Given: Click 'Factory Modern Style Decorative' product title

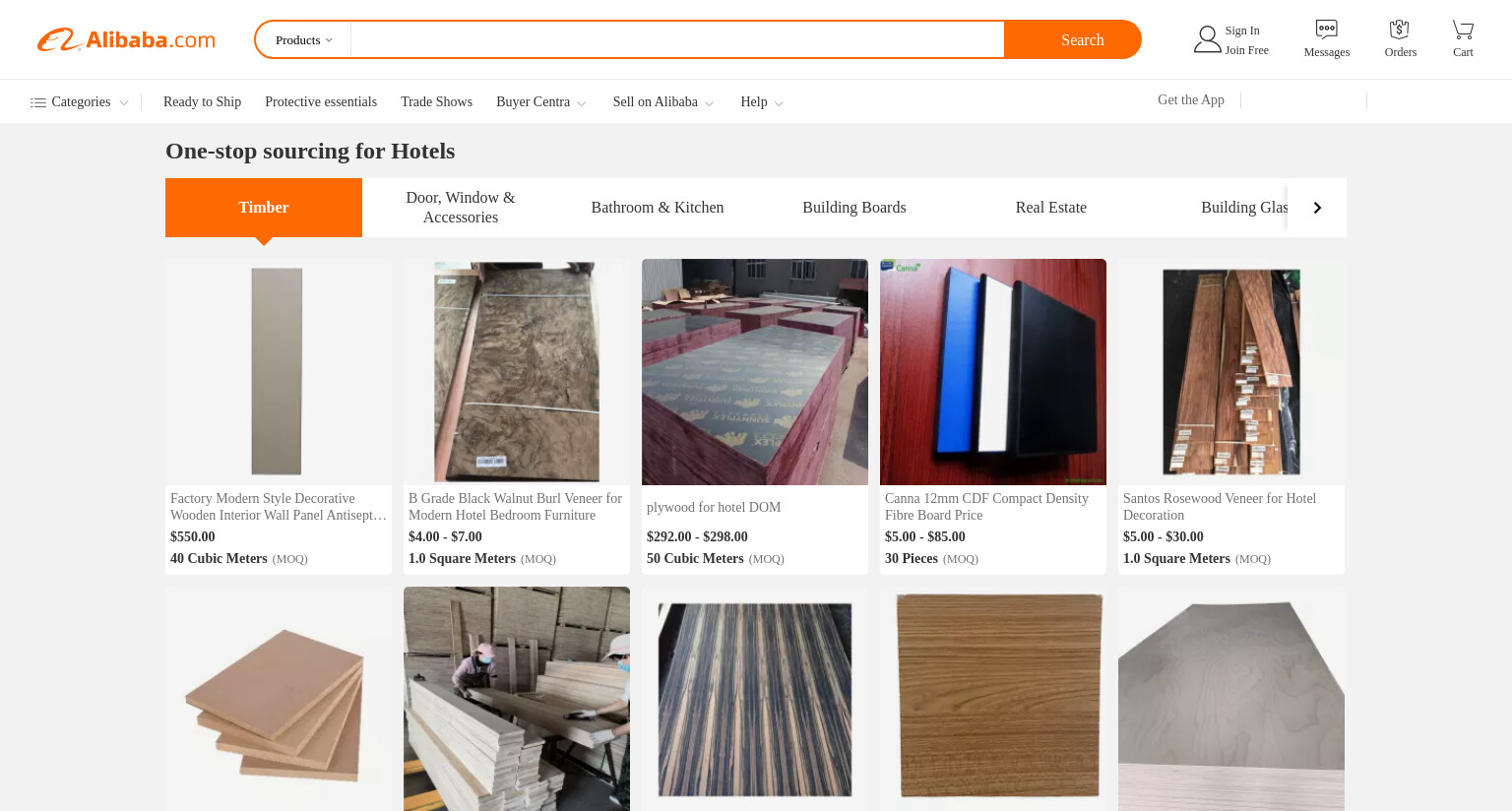Looking at the screenshot, I should [x=279, y=507].
